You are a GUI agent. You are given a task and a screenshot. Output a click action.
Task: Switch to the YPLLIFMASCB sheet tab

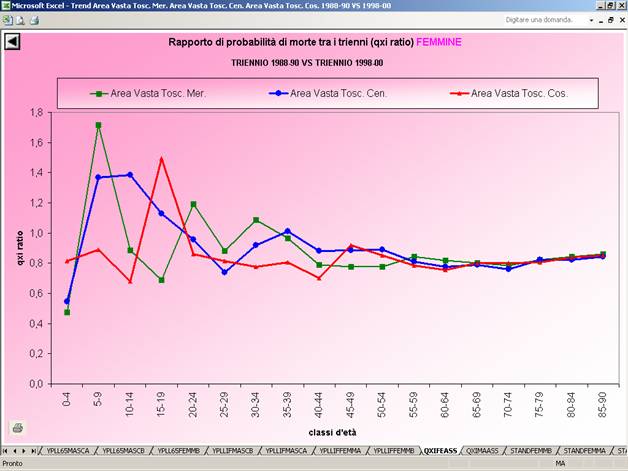pyautogui.click(x=233, y=451)
